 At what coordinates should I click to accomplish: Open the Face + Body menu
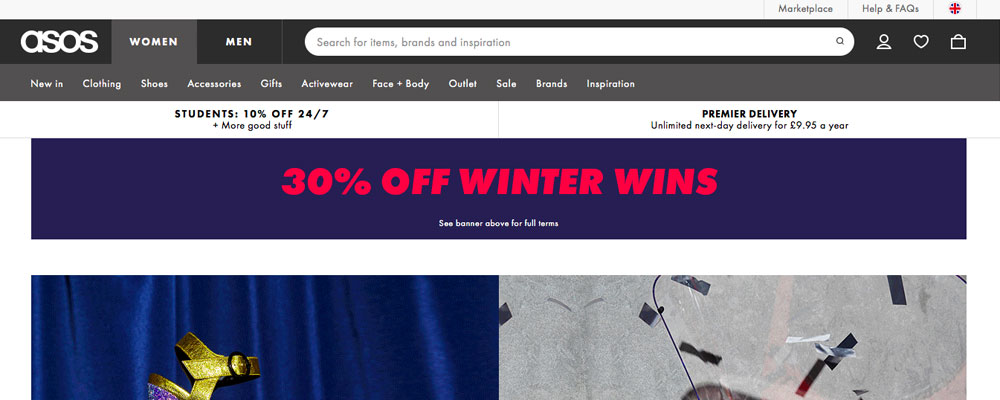[401, 84]
